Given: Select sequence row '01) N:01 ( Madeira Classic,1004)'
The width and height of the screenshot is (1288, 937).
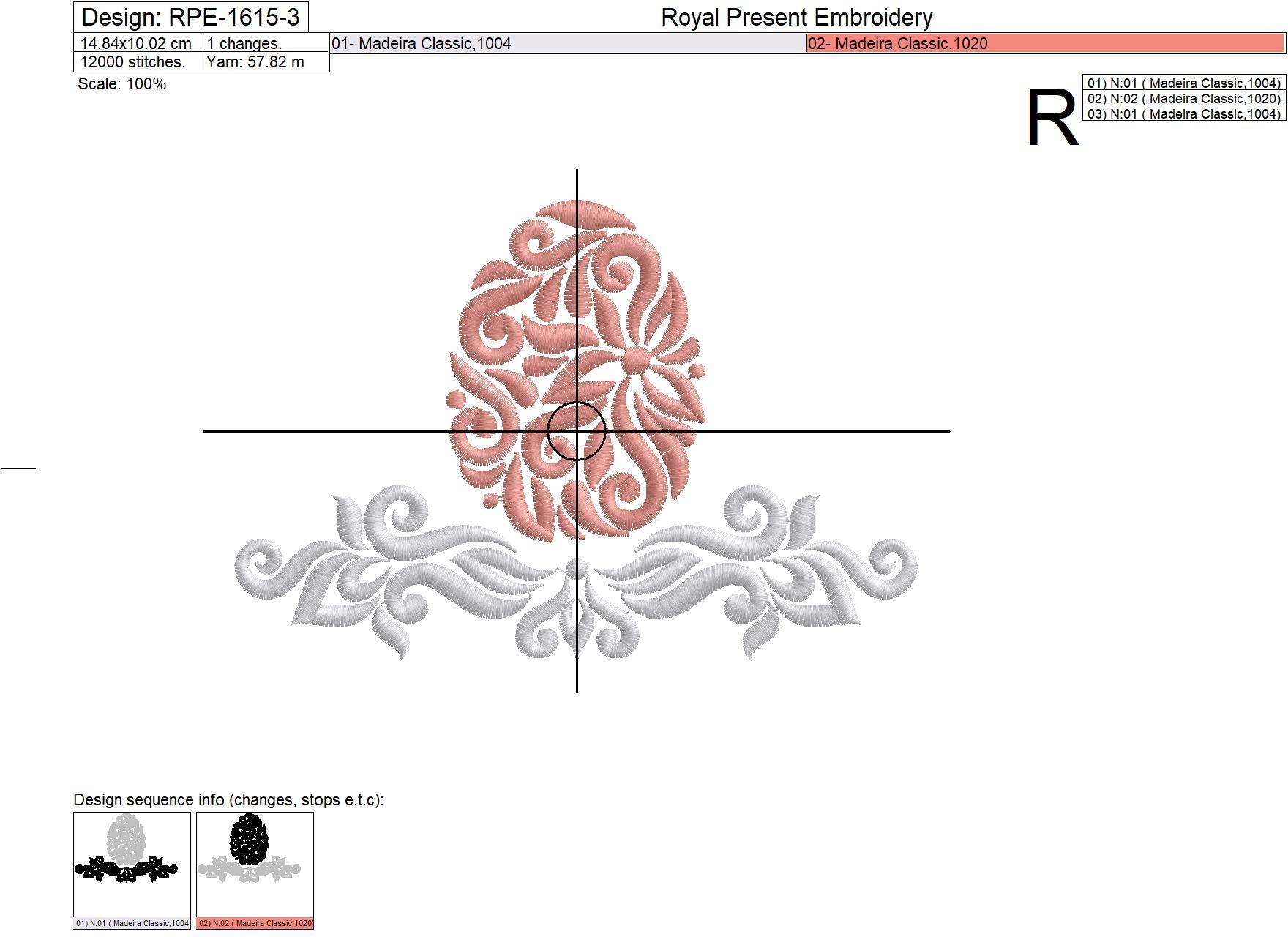Looking at the screenshot, I should coord(1183,83).
